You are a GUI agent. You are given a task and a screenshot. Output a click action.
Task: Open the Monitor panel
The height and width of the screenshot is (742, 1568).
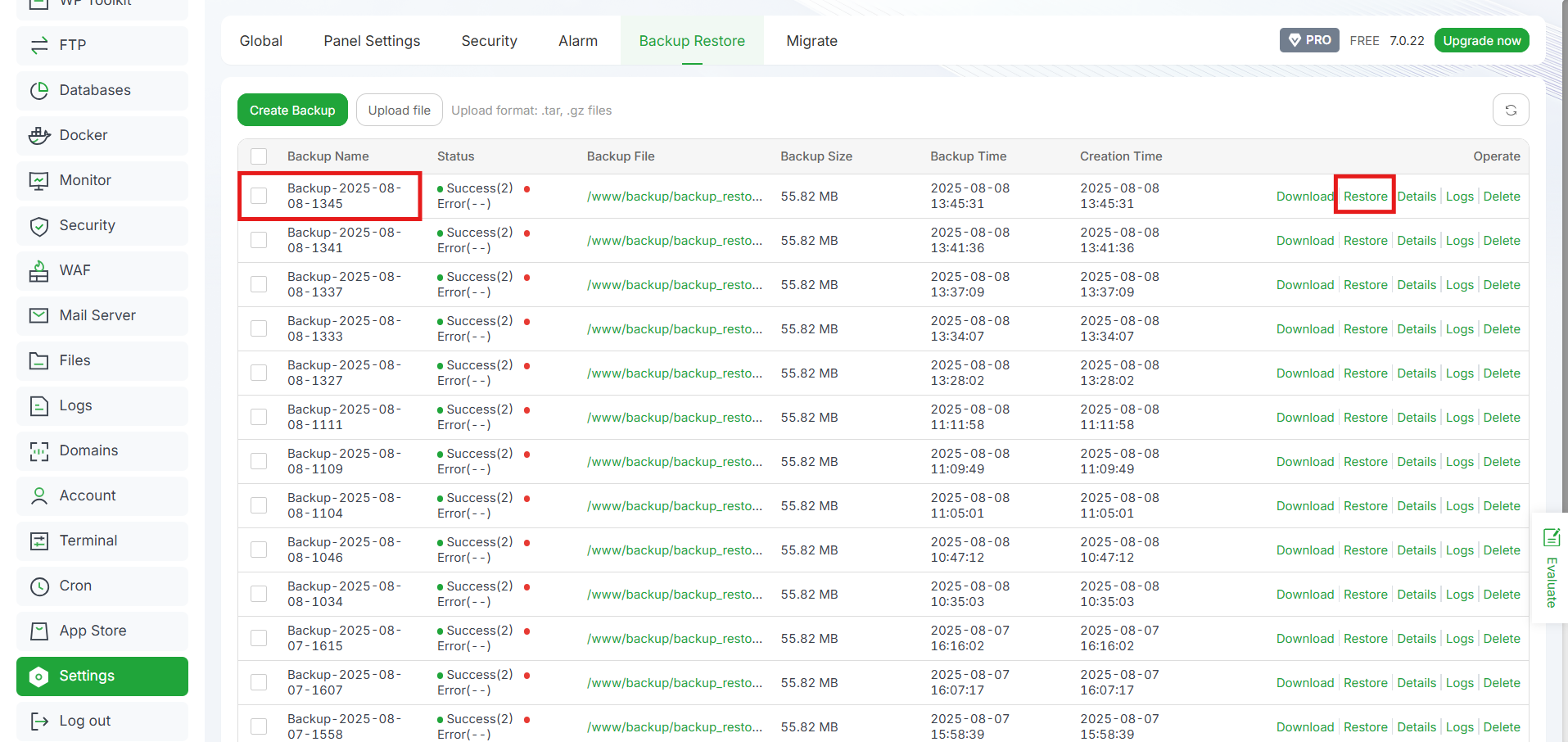tap(85, 180)
